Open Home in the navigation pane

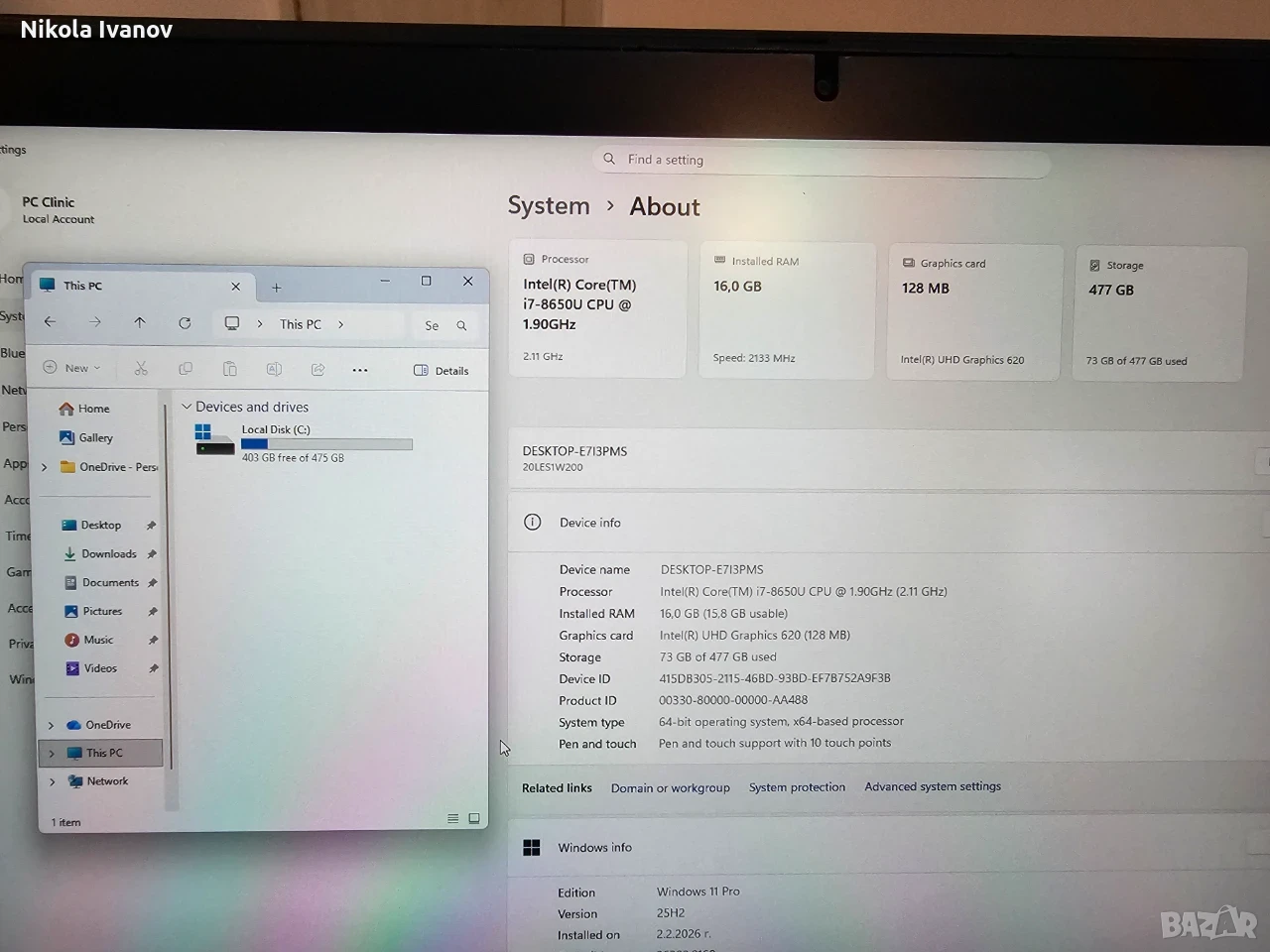[x=84, y=409]
